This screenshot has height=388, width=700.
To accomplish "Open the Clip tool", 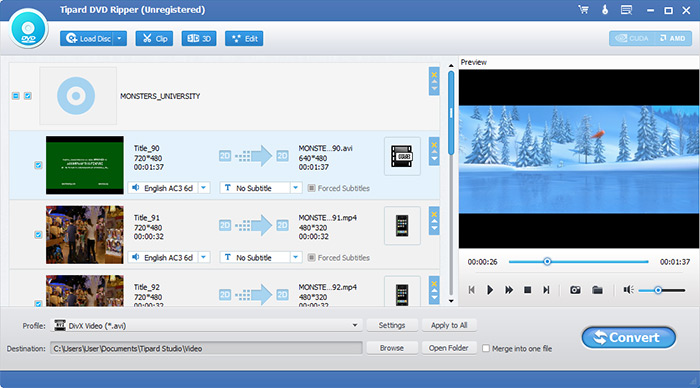I will point(154,38).
